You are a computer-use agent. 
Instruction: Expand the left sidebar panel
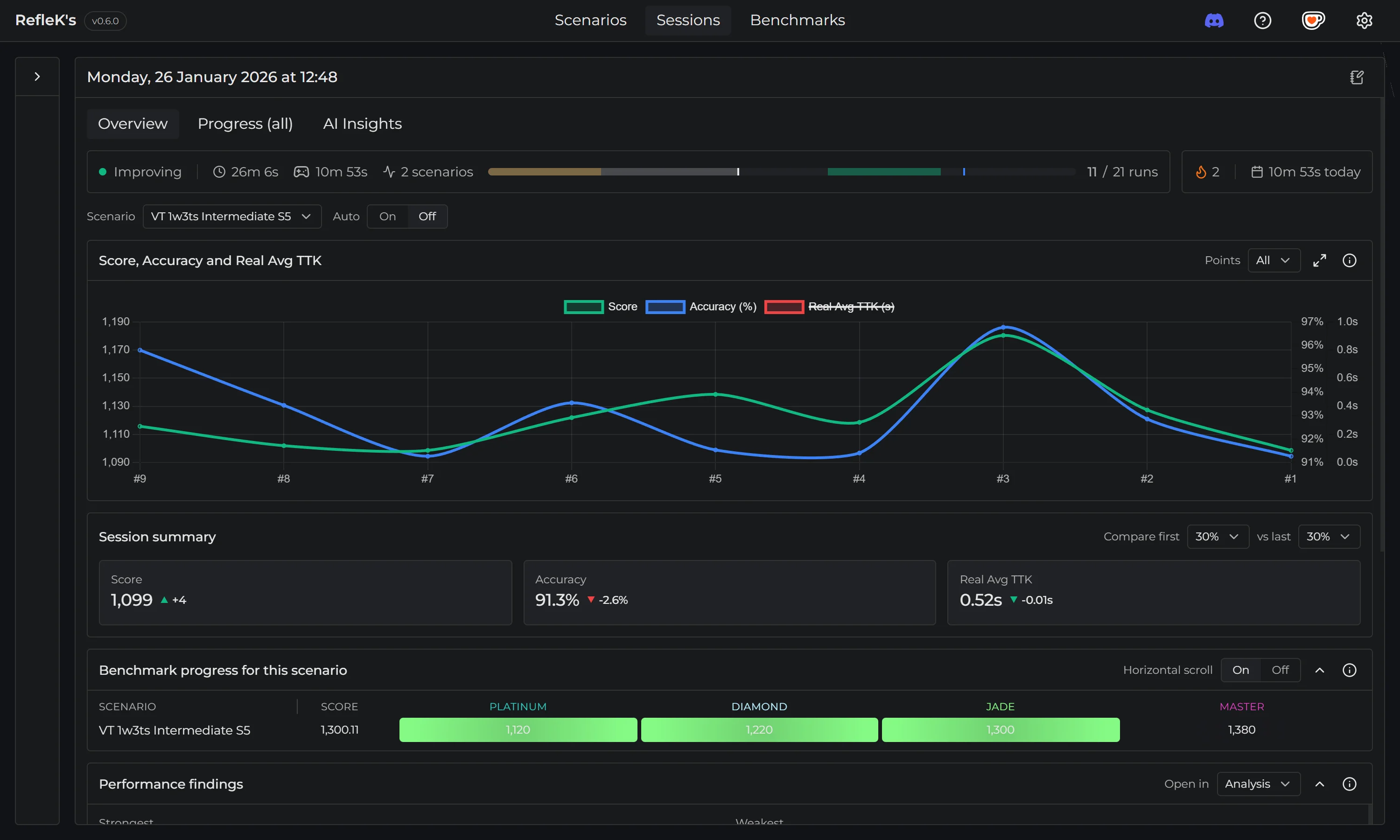tap(37, 76)
